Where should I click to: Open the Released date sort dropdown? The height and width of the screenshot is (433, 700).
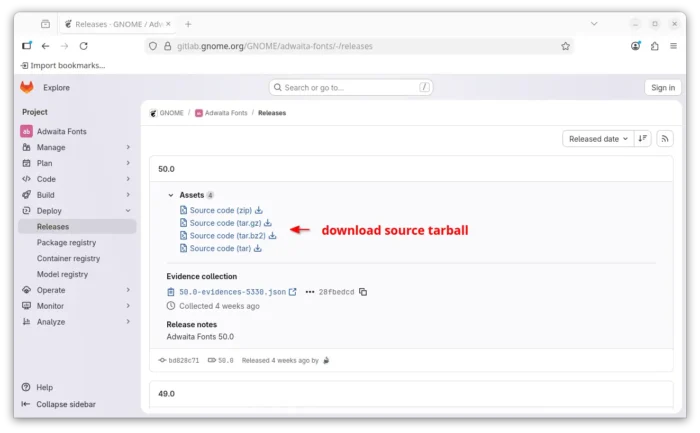(598, 139)
